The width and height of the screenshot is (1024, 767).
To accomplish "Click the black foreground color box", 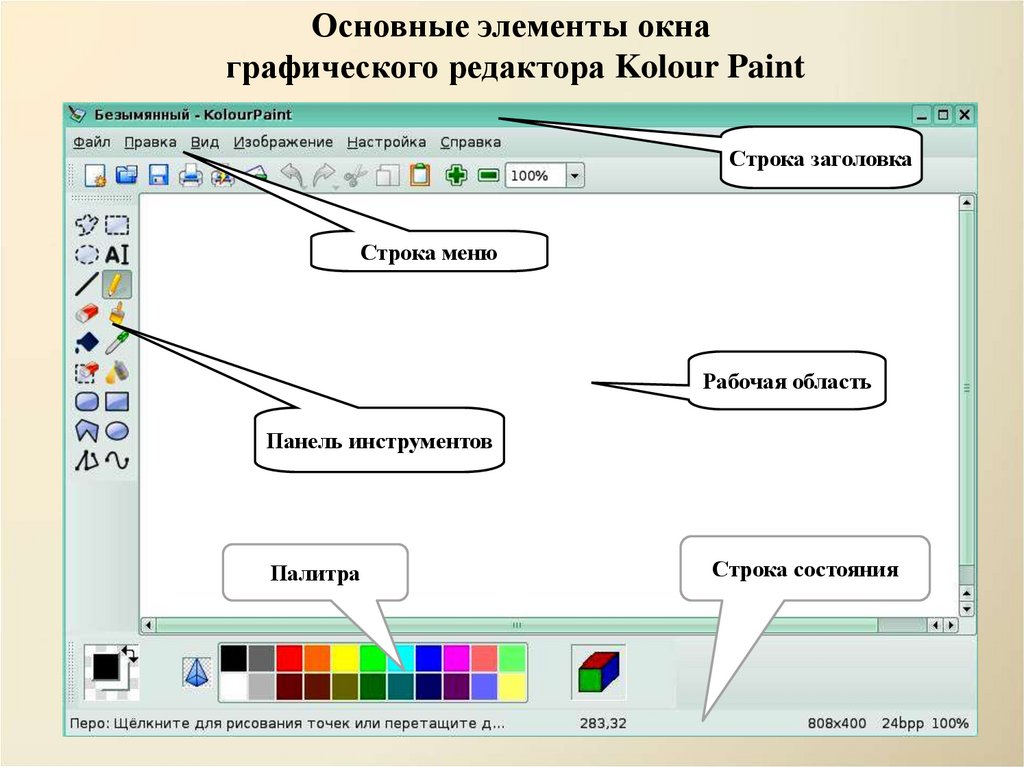I will tap(105, 666).
